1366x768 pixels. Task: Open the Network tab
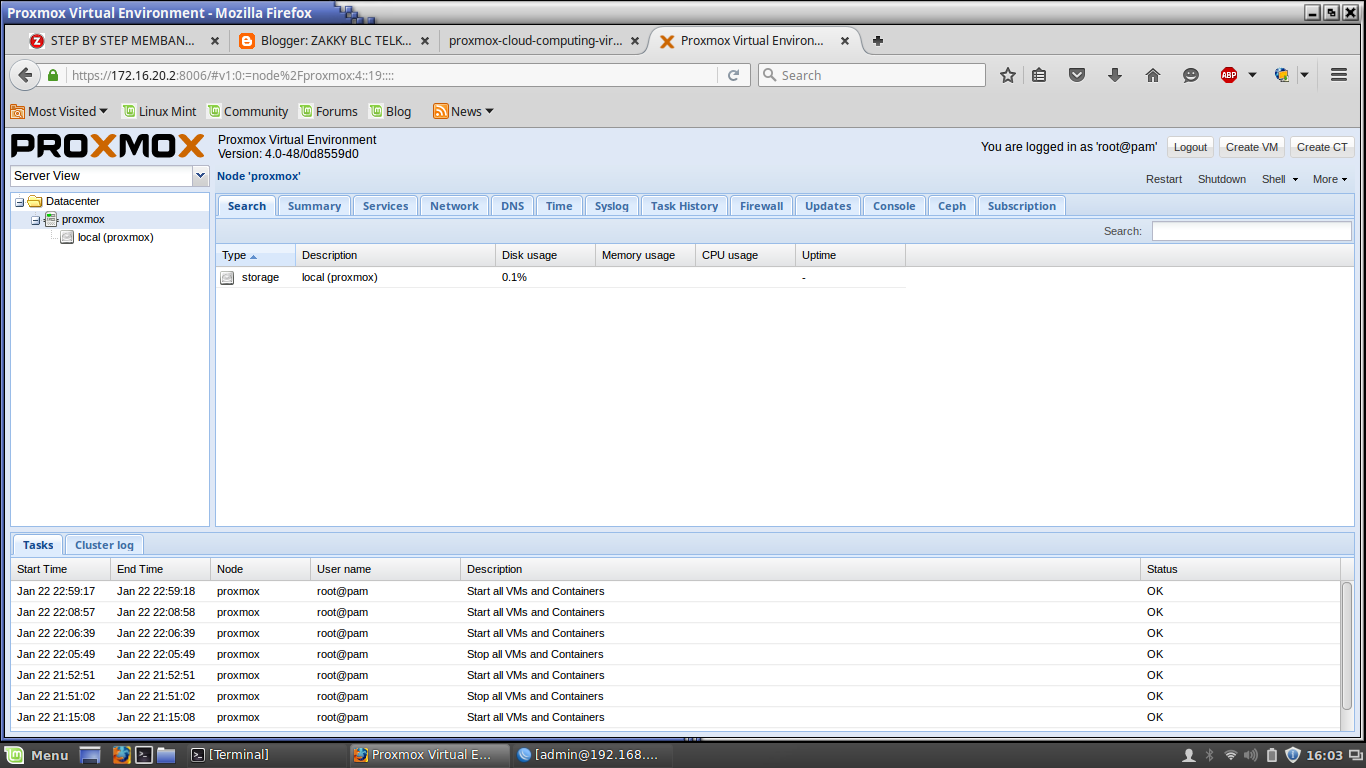pos(454,206)
